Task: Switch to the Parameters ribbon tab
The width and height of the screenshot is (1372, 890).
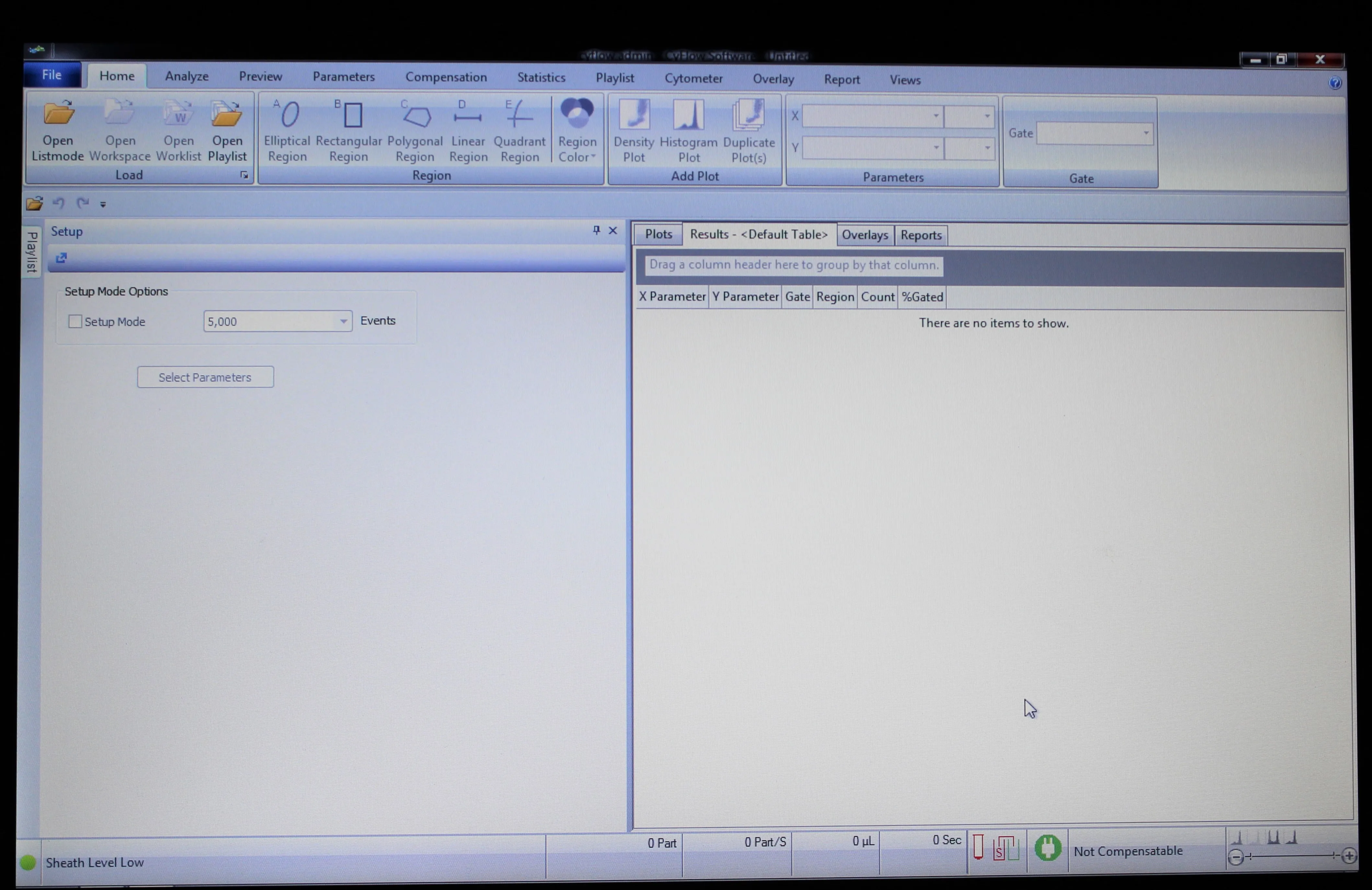Action: [343, 77]
